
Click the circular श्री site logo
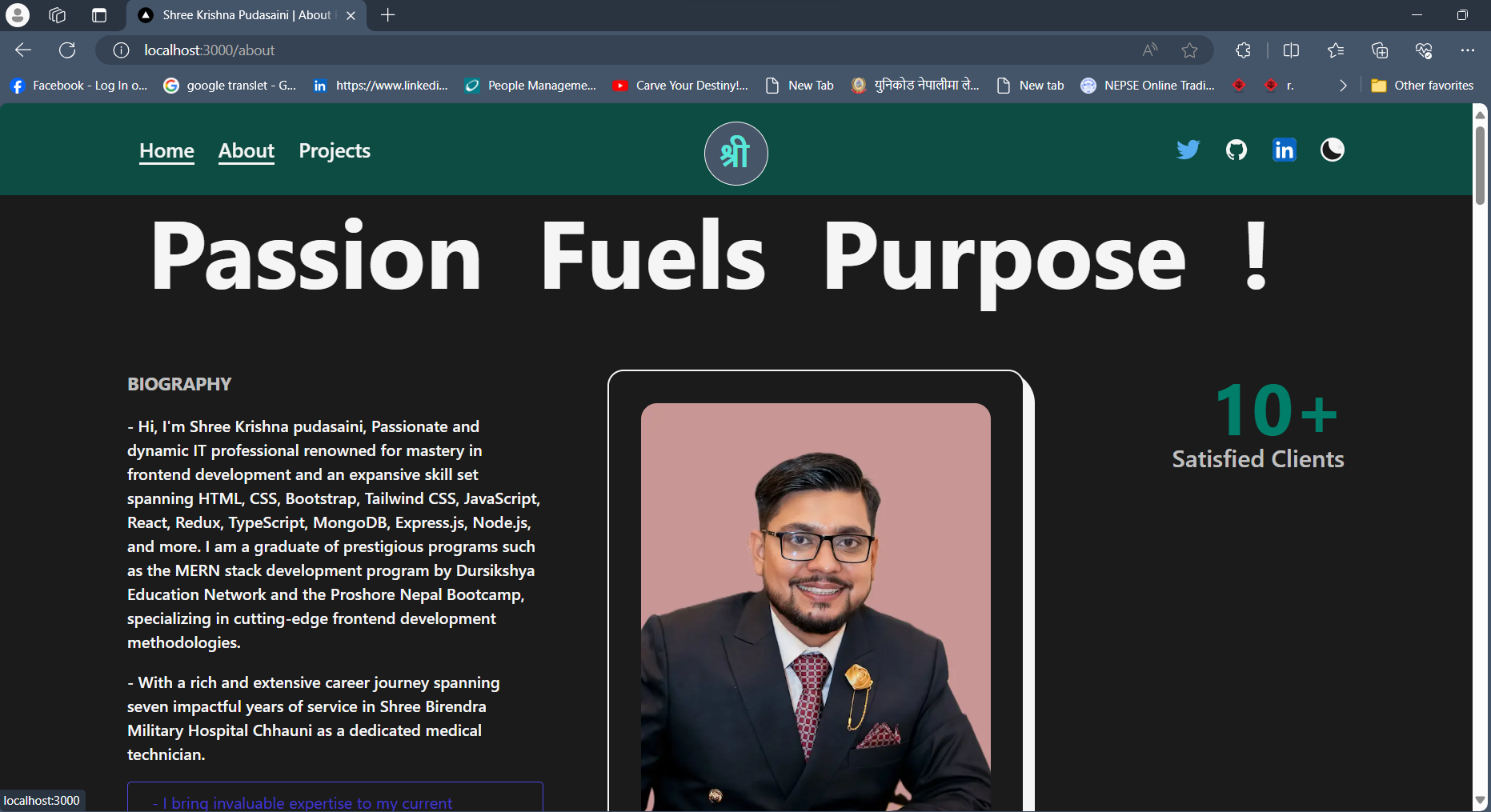[x=736, y=154]
